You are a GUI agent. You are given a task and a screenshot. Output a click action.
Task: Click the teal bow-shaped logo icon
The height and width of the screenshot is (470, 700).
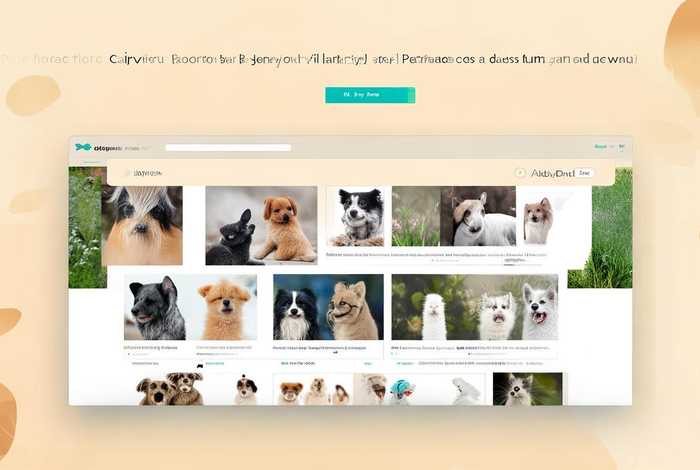(83, 147)
